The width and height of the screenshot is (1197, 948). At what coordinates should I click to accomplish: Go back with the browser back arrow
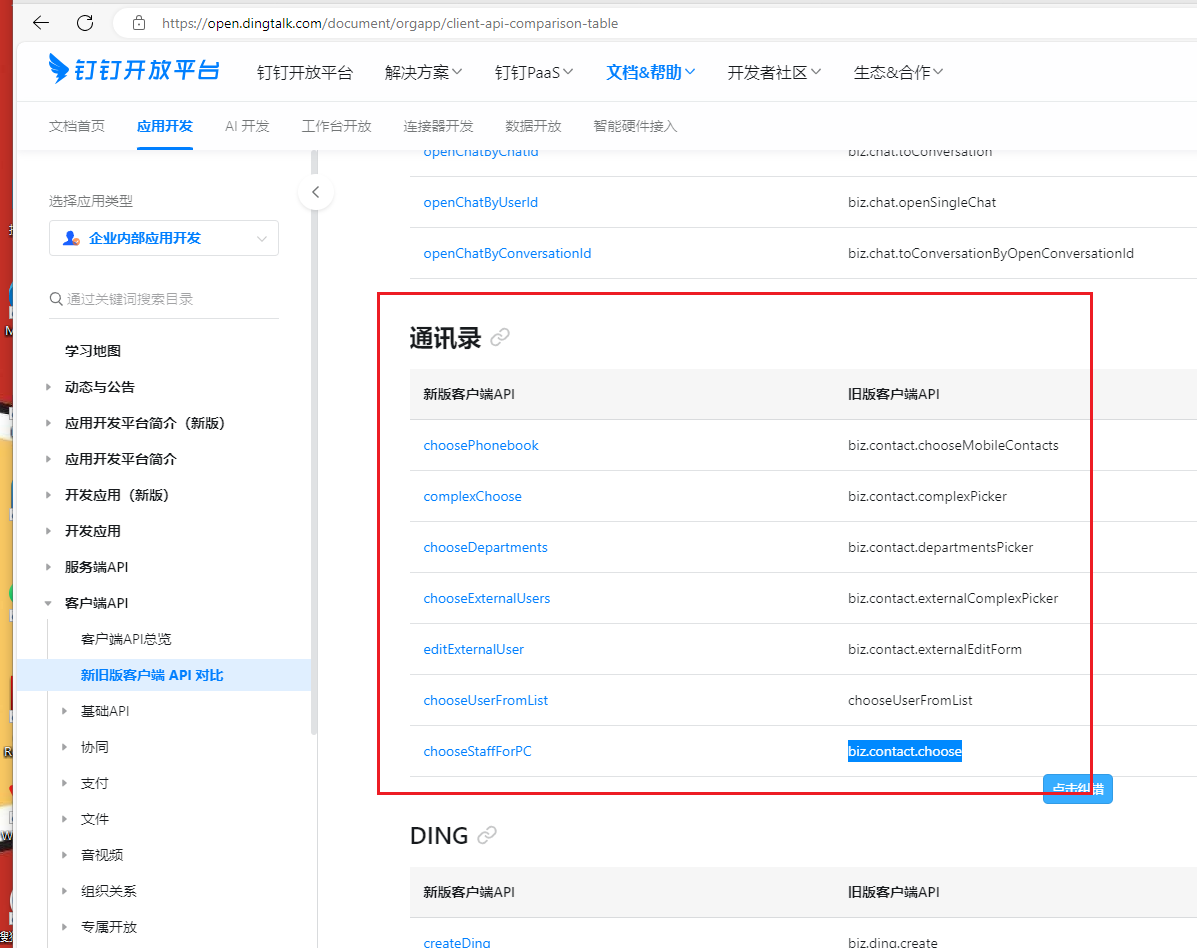point(41,23)
